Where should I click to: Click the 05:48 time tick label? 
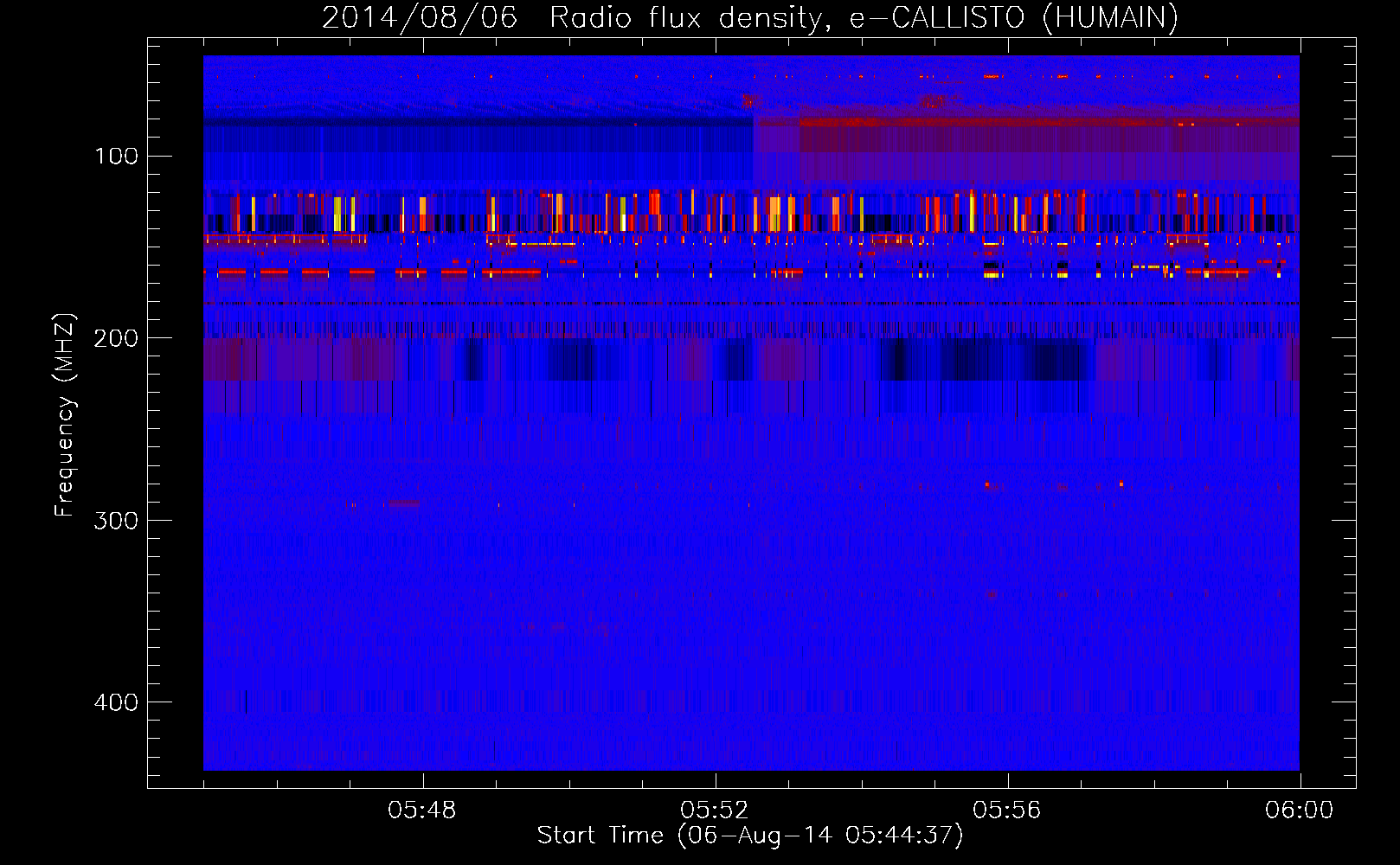(422, 811)
